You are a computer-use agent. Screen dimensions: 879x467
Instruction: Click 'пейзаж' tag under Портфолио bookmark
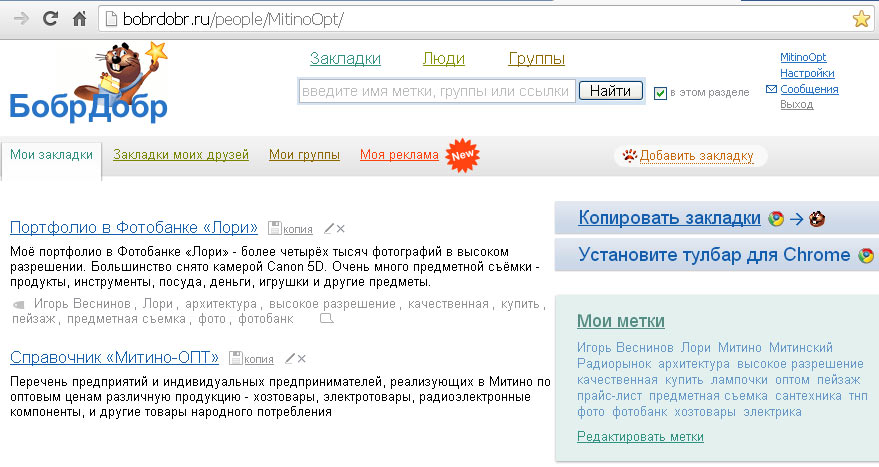34,319
